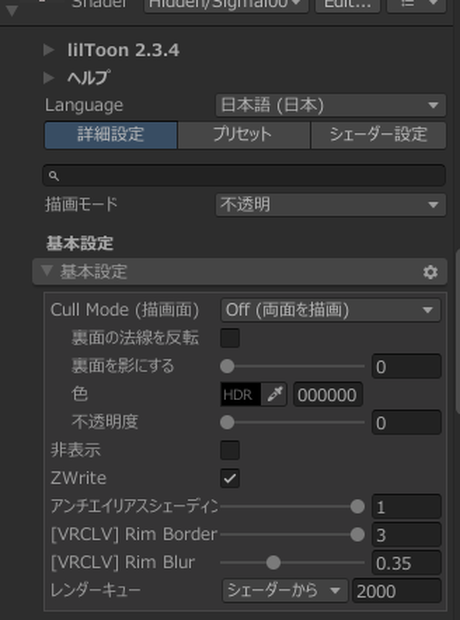This screenshot has height=620, width=460.
Task: Collapse the 基本設定 section header
Action: pos(240,272)
